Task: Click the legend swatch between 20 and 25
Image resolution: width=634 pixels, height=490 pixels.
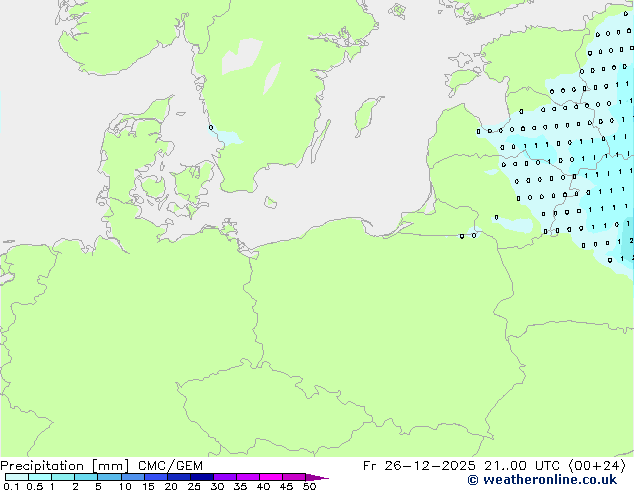Action: [178, 477]
